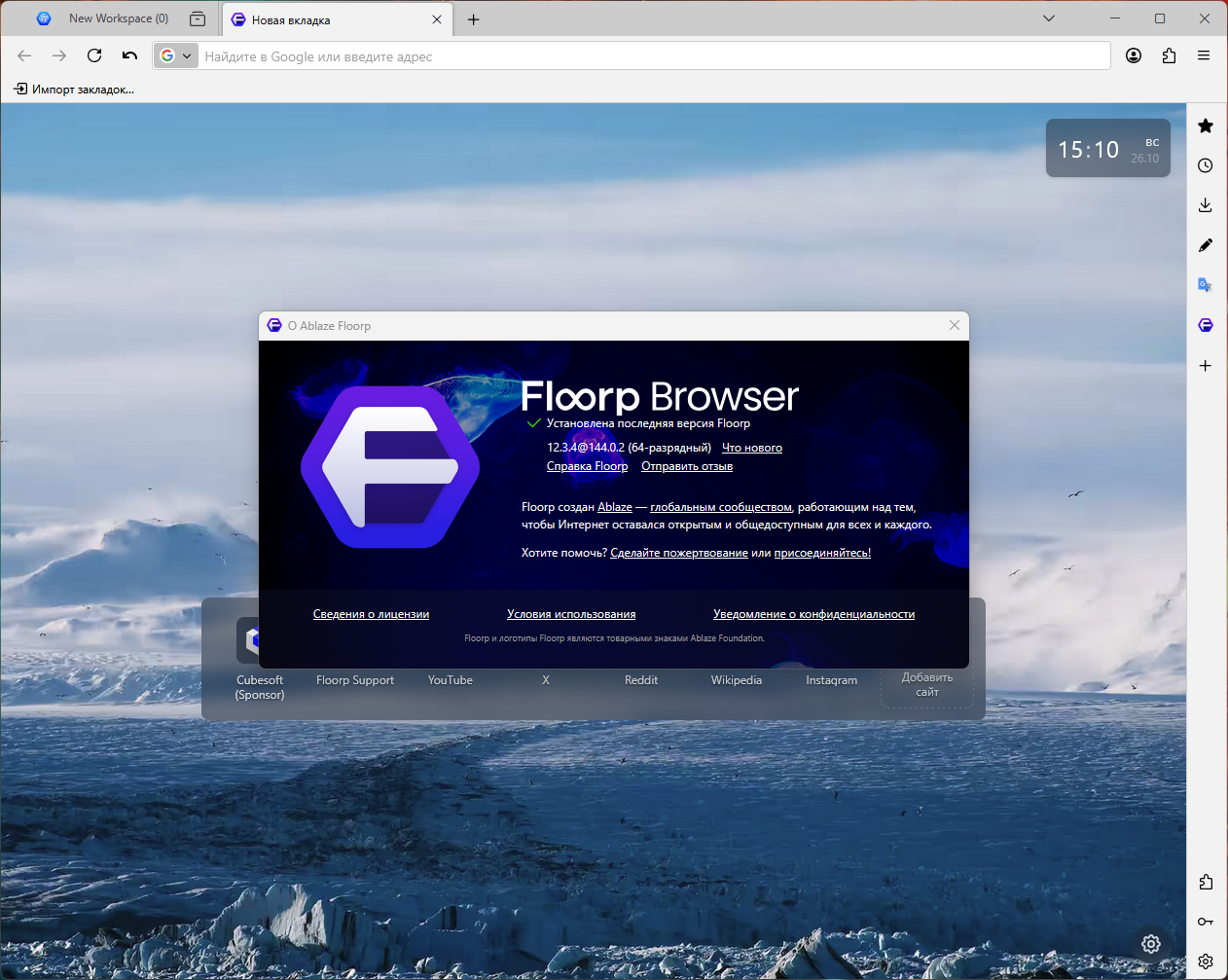The height and width of the screenshot is (980, 1228).
Task: Open the Wikipedia shortcut
Action: (x=737, y=680)
